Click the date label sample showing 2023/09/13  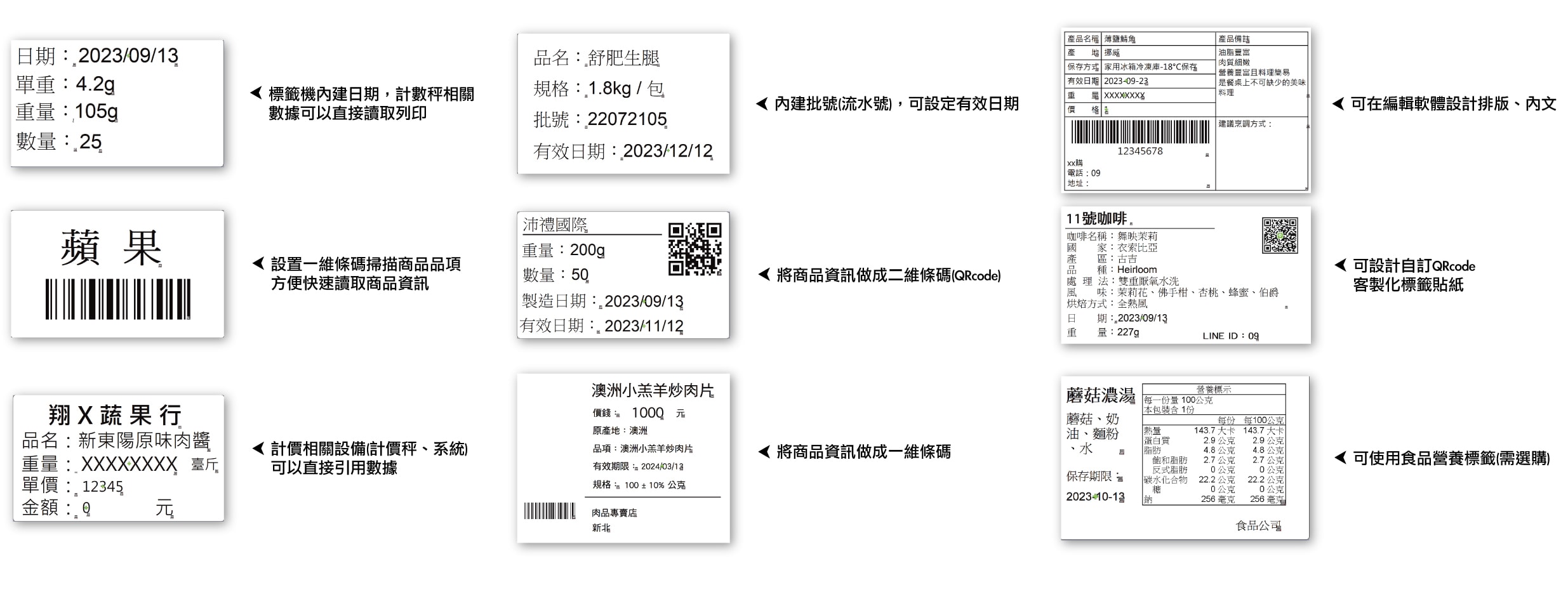(117, 103)
